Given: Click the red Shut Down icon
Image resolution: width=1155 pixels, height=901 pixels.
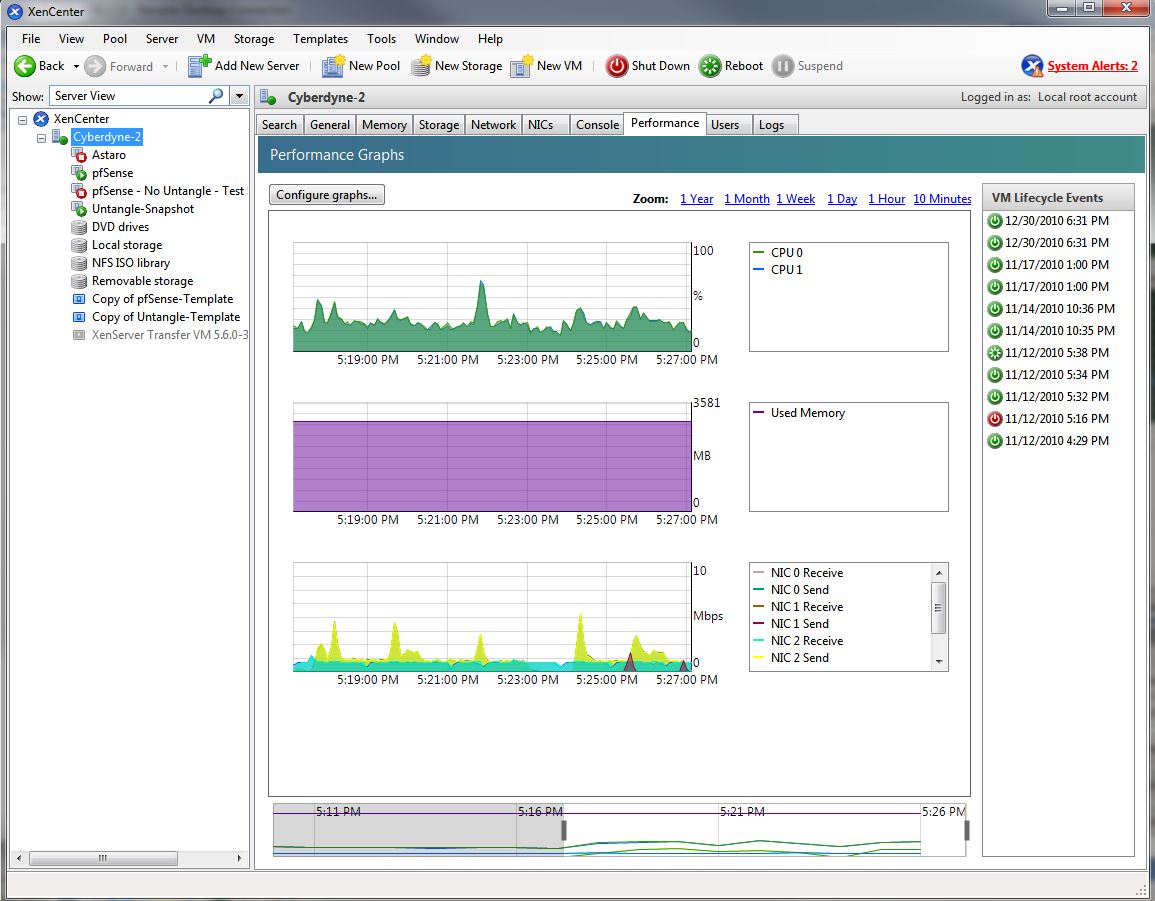Looking at the screenshot, I should (617, 66).
